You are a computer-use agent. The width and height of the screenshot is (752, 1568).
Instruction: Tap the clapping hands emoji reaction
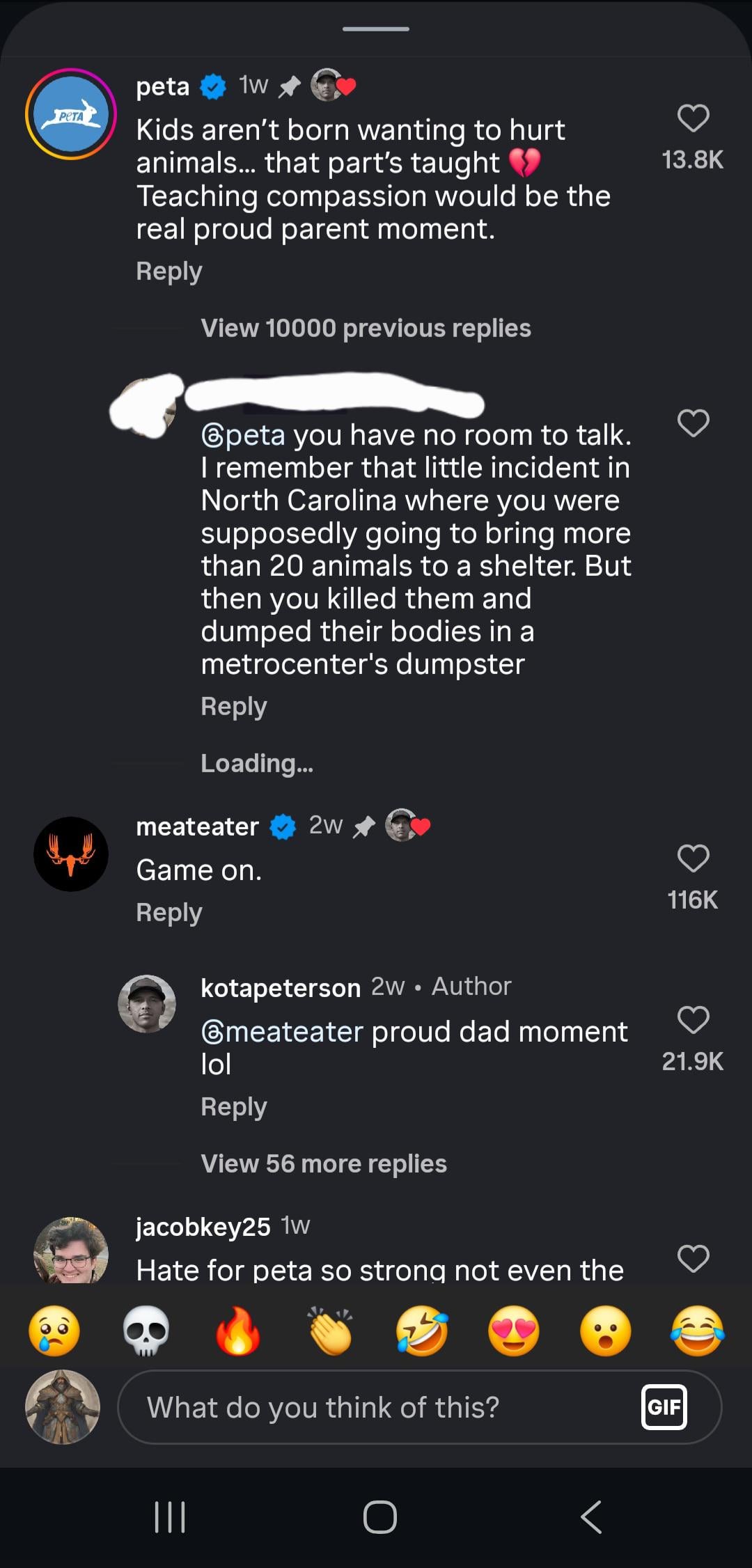point(330,1331)
